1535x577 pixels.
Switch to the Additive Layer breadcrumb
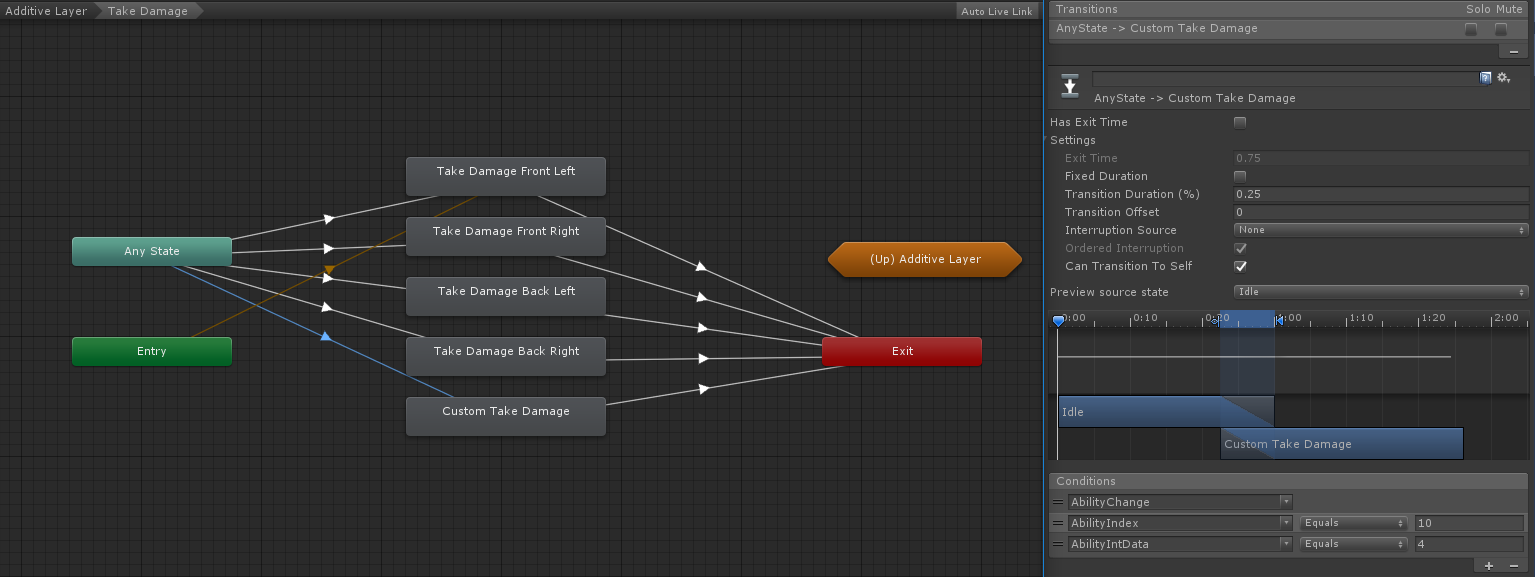(45, 10)
